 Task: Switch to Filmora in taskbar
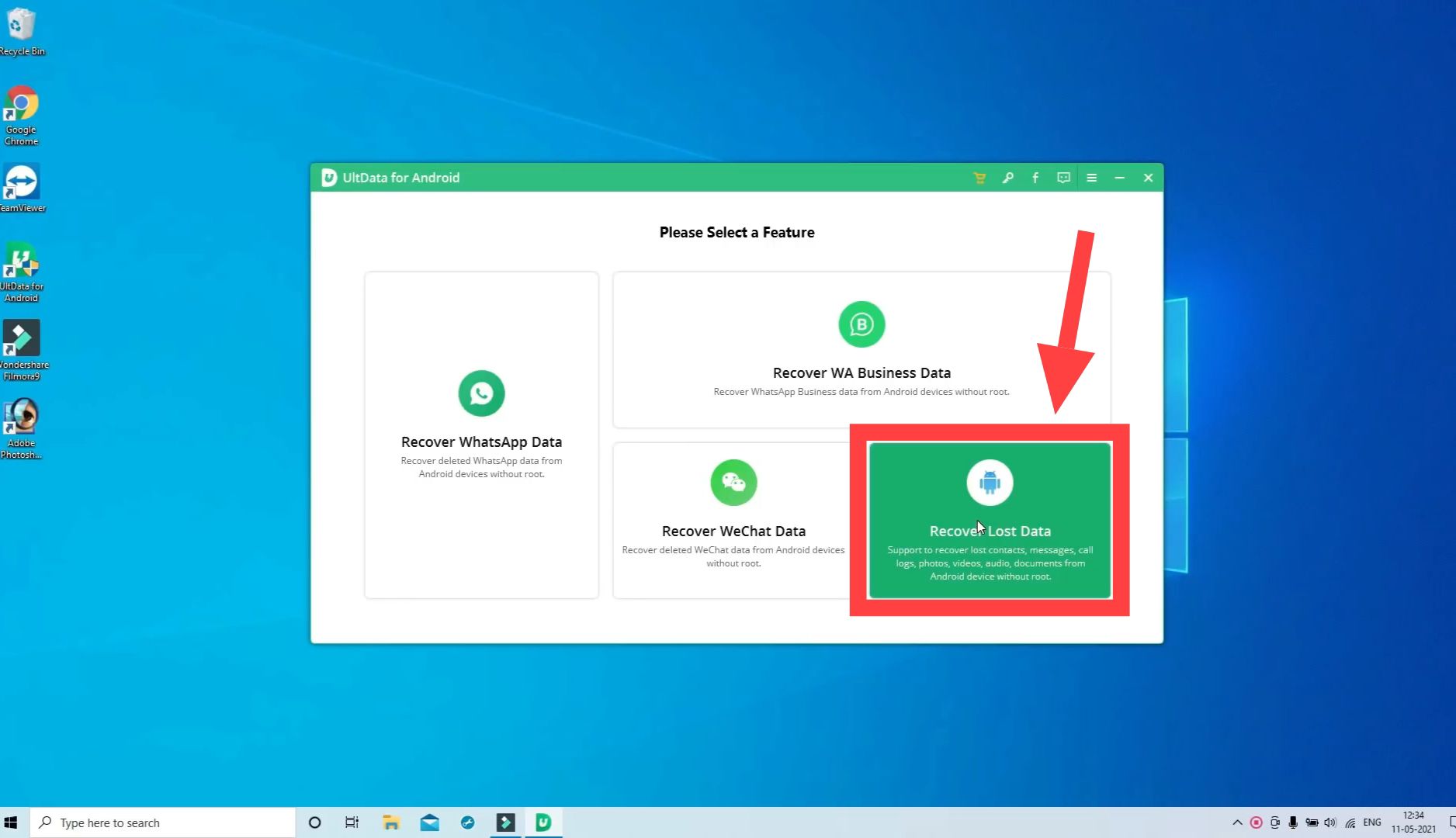click(x=505, y=822)
